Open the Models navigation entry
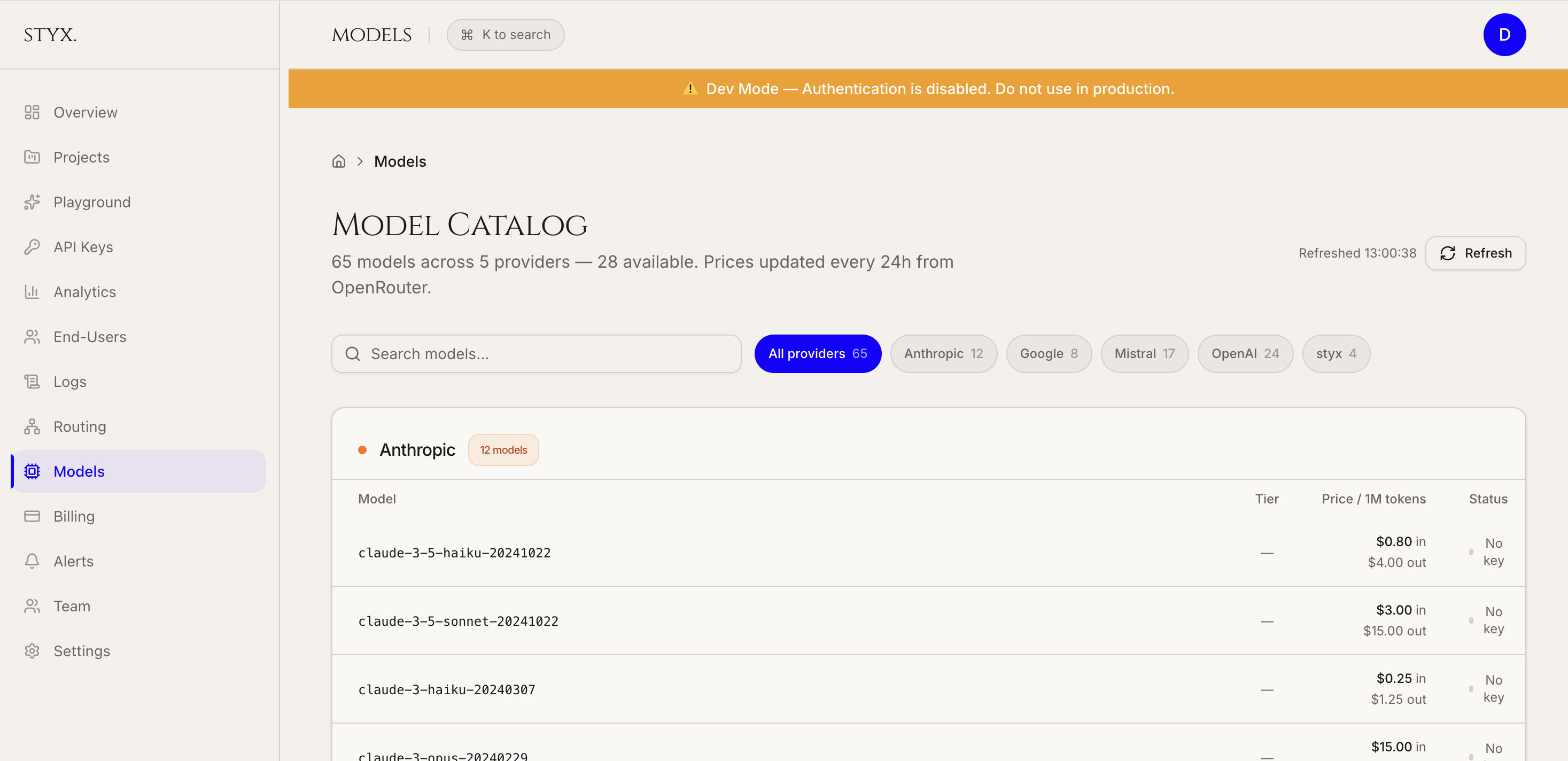1568x761 pixels. coord(79,471)
